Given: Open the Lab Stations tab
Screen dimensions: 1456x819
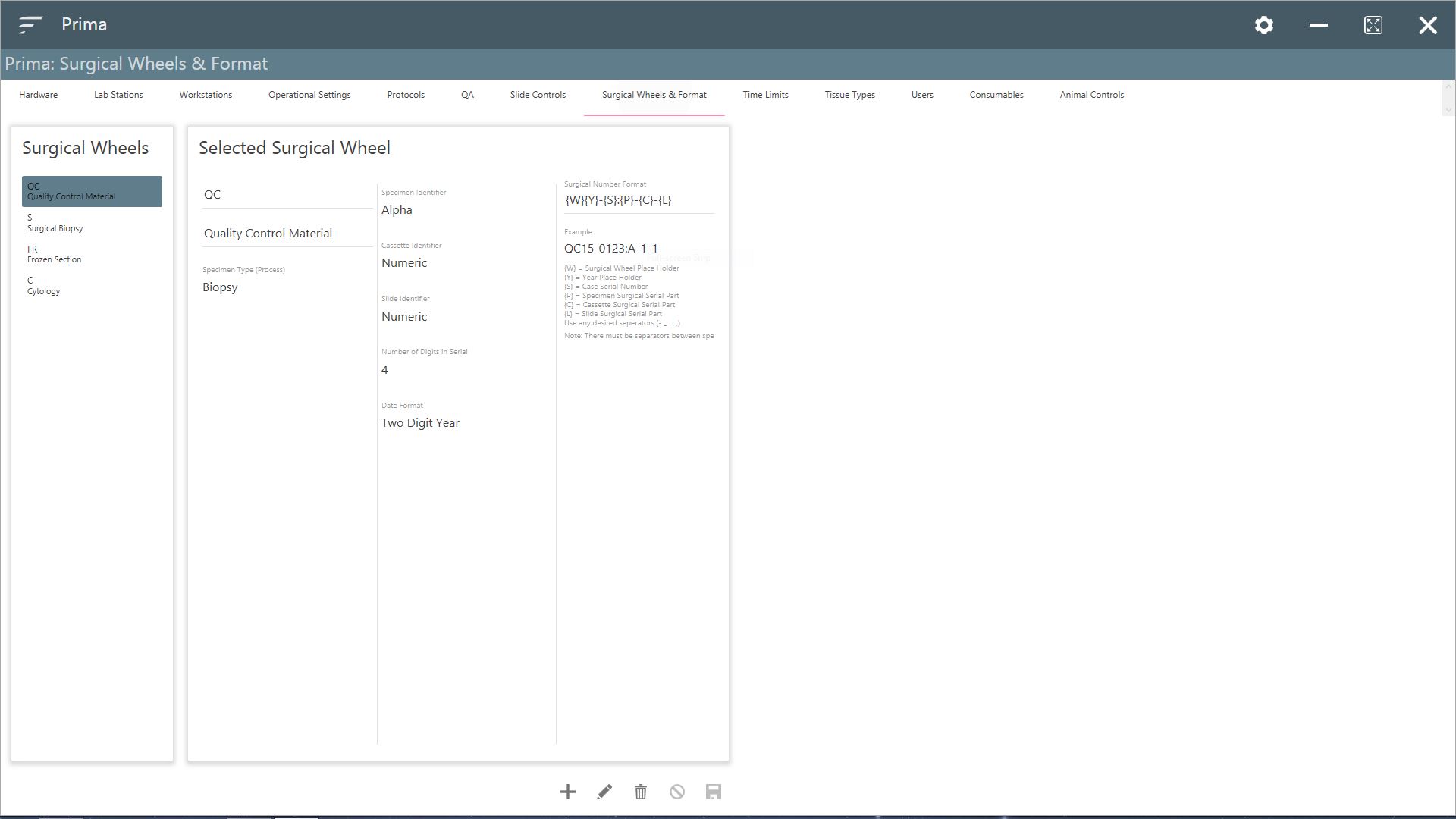Looking at the screenshot, I should pos(118,95).
